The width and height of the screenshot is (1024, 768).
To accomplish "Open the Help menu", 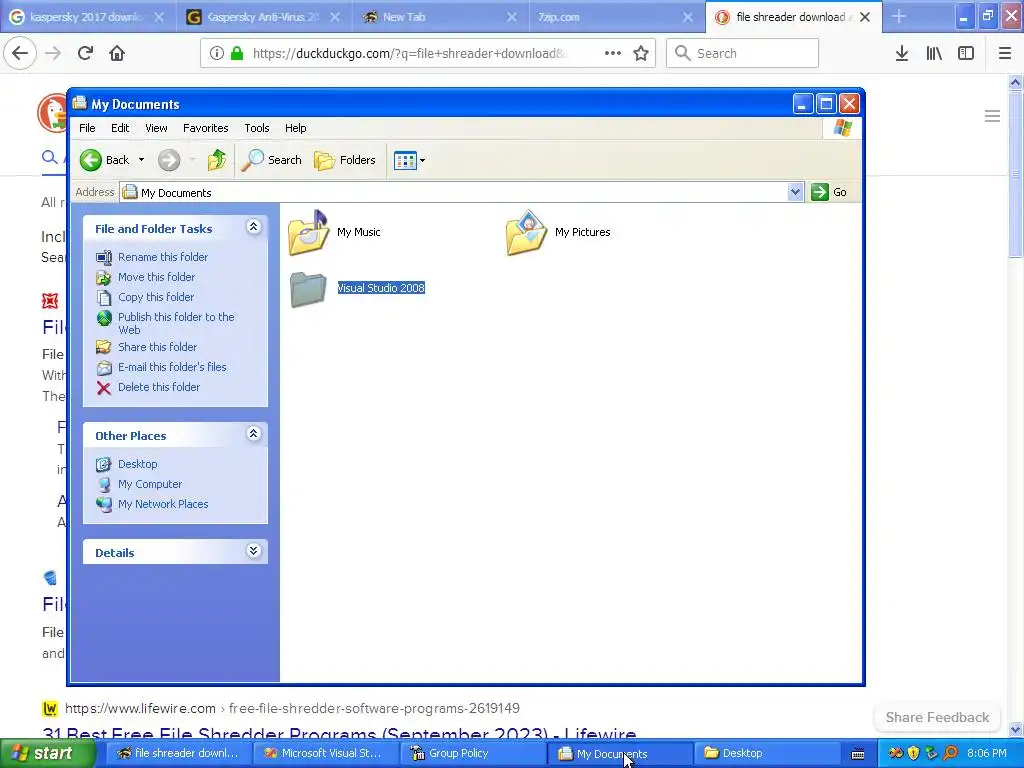I will (295, 128).
